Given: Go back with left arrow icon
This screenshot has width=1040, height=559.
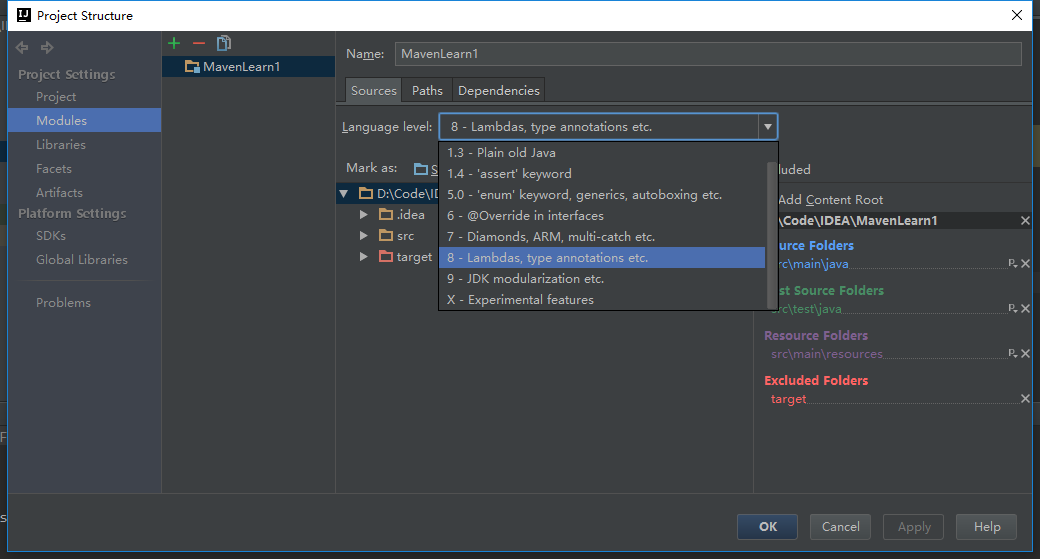Looking at the screenshot, I should [22, 47].
